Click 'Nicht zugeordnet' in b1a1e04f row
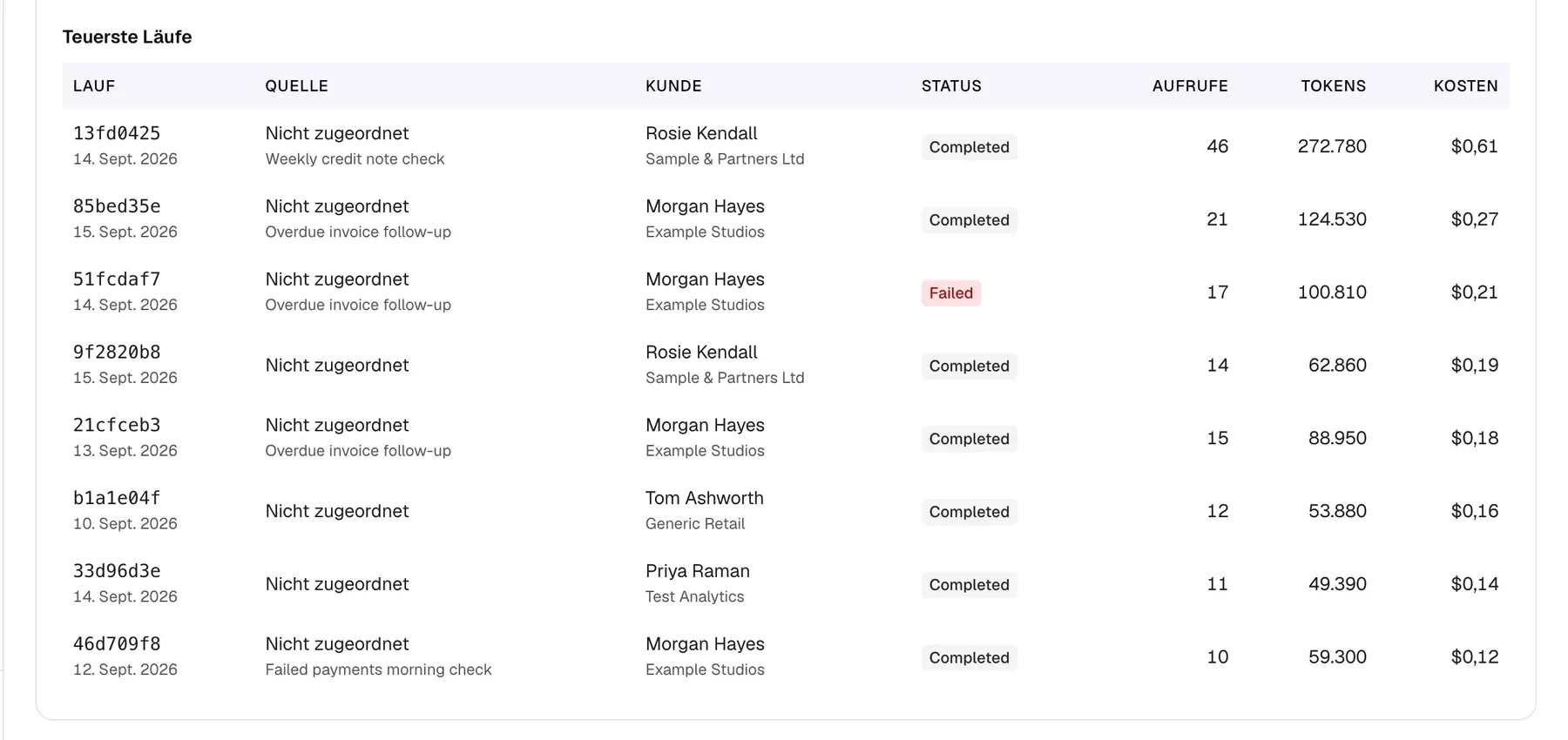This screenshot has height=740, width=1568. point(337,511)
